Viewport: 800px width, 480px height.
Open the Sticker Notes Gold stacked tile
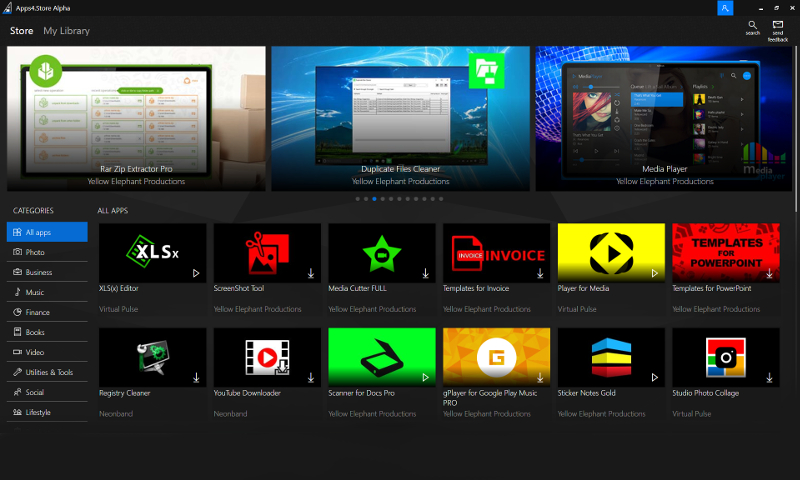pyautogui.click(x=611, y=357)
